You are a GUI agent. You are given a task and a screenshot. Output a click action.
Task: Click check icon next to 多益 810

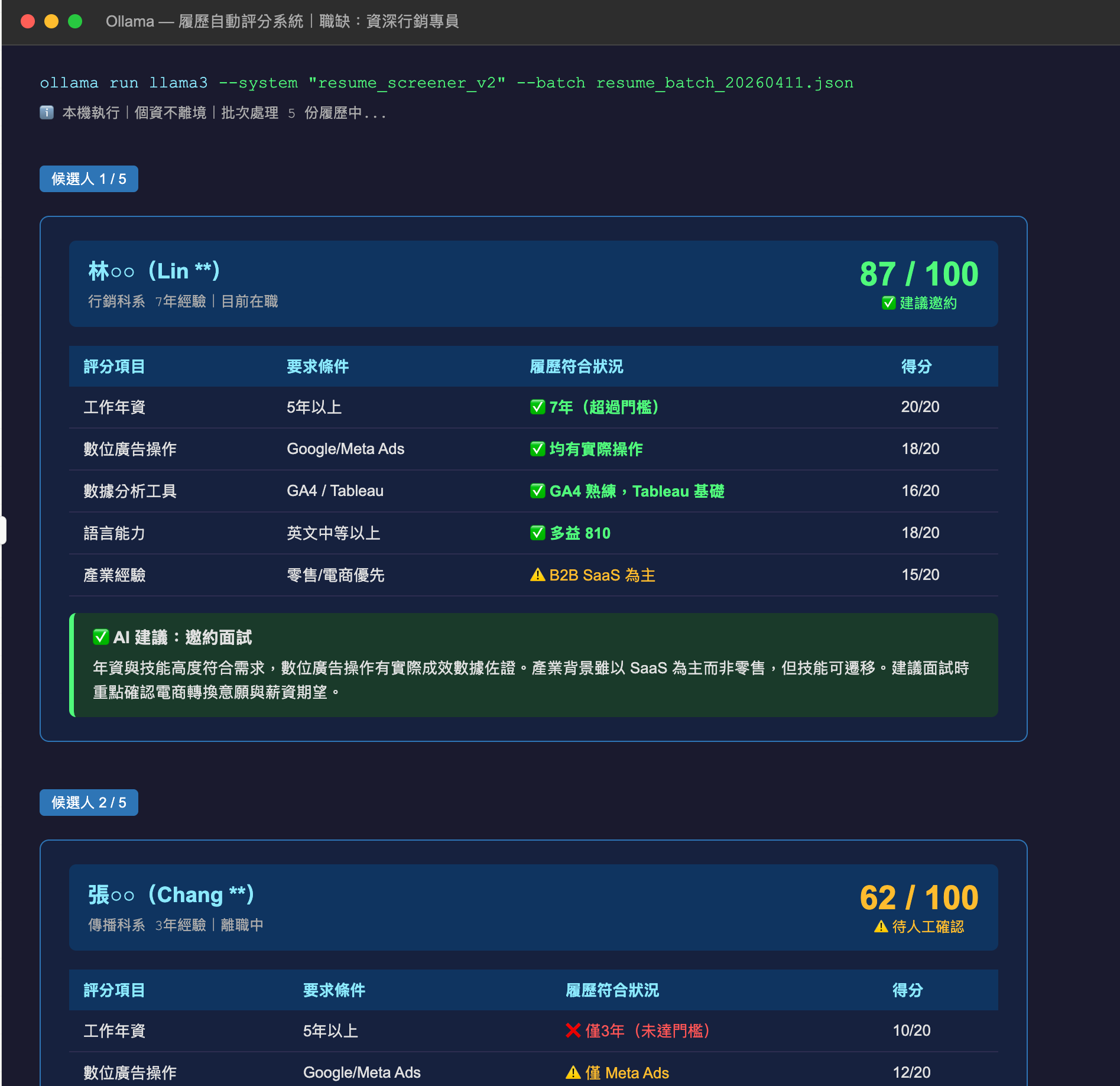click(537, 533)
